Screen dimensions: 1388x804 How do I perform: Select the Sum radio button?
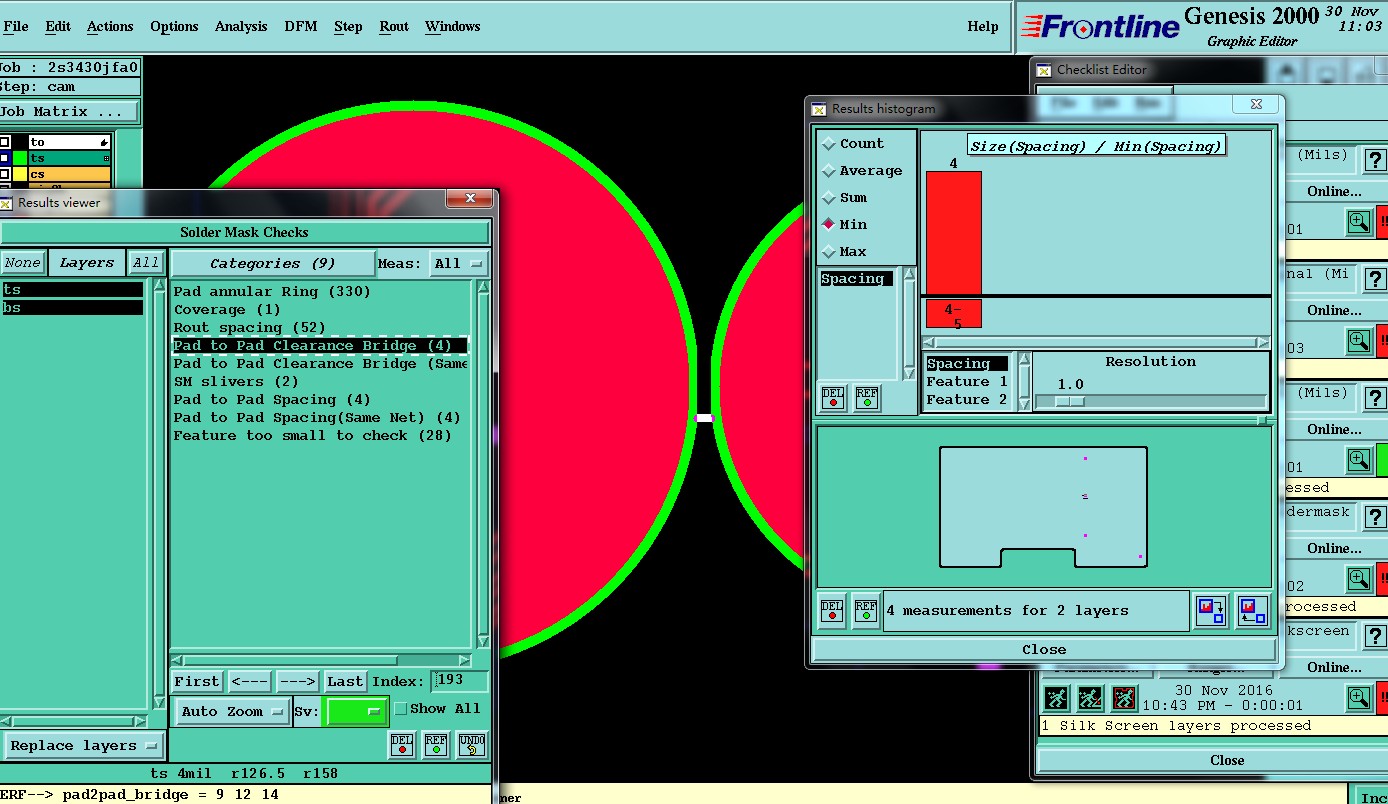[x=829, y=198]
